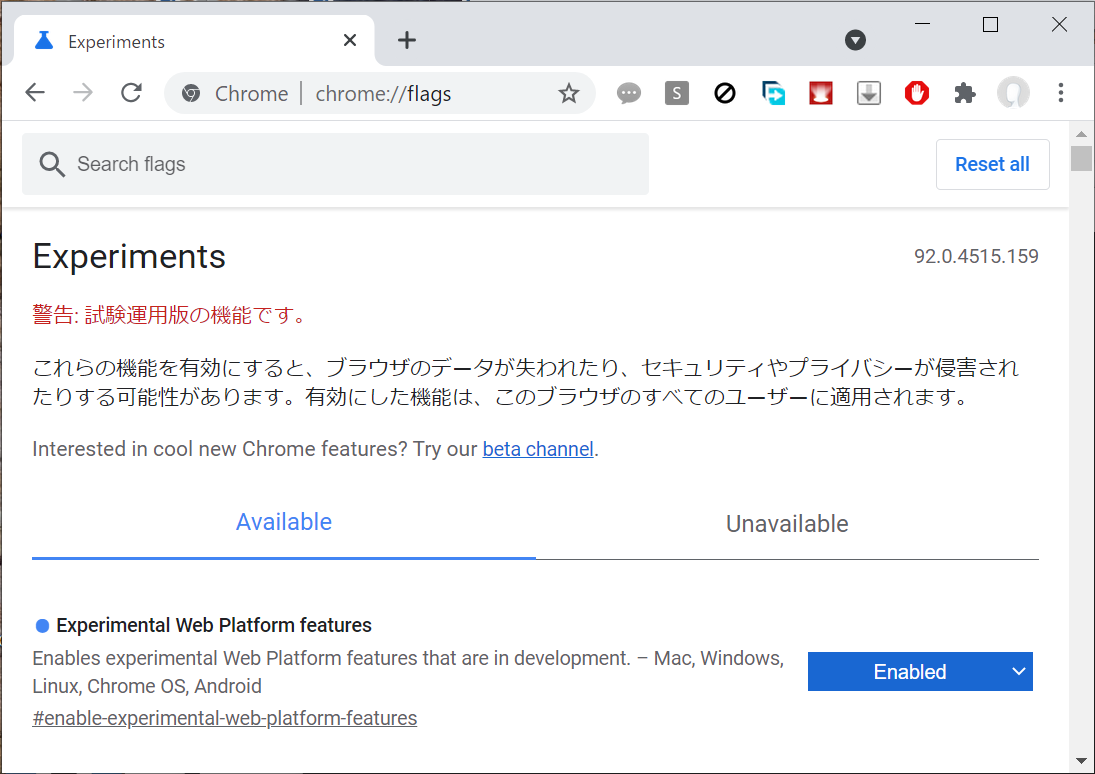Click the red warning text 警告: 試験運用版の機能です。
The width and height of the screenshot is (1095, 774).
click(170, 315)
